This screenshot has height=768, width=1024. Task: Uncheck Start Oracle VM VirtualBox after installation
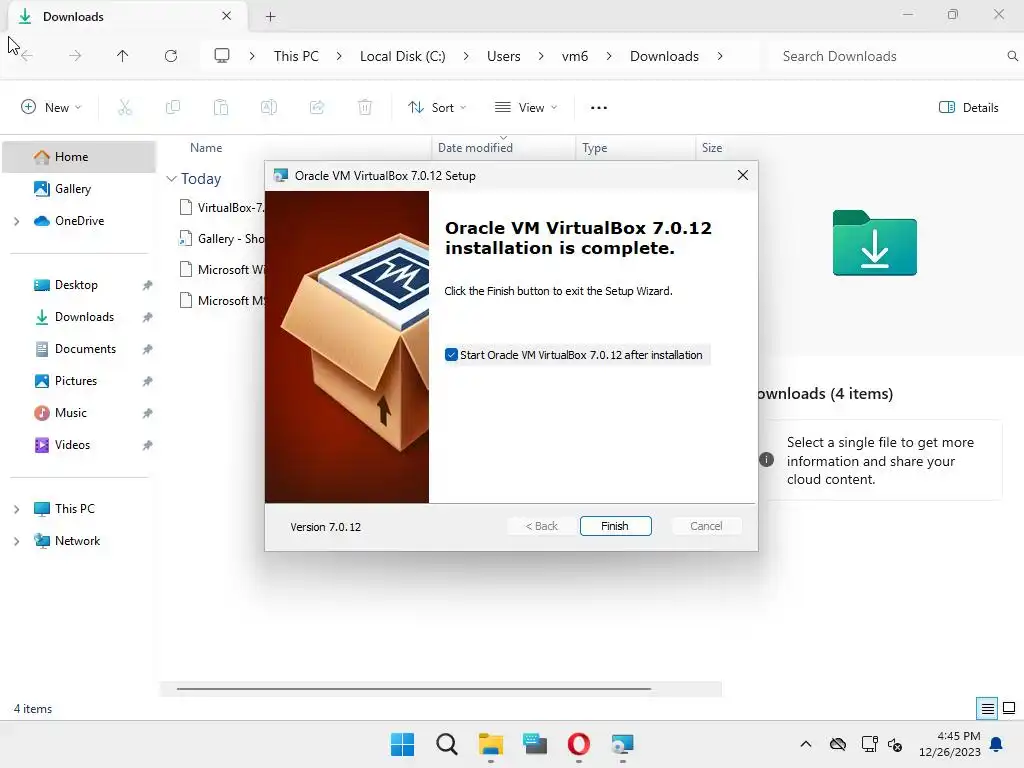[451, 355]
